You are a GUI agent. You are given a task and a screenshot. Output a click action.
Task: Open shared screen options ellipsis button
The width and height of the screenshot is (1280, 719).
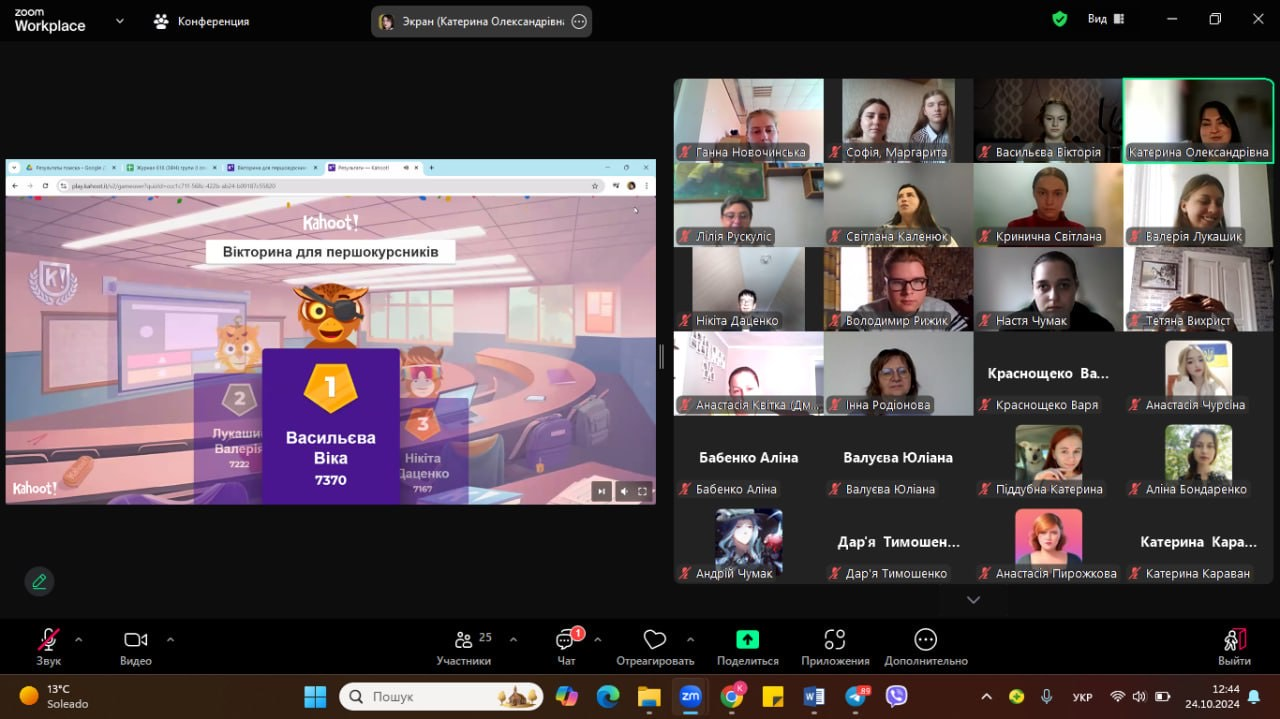tap(579, 22)
